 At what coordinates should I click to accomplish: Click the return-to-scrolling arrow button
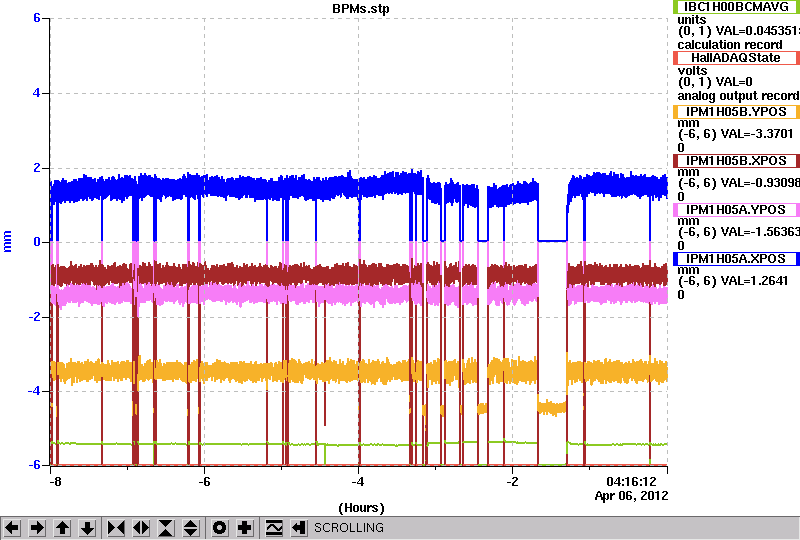(x=298, y=528)
